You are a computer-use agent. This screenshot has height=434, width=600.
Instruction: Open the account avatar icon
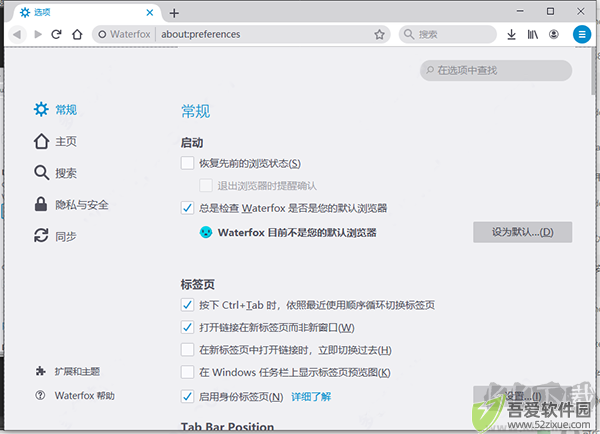click(x=554, y=34)
